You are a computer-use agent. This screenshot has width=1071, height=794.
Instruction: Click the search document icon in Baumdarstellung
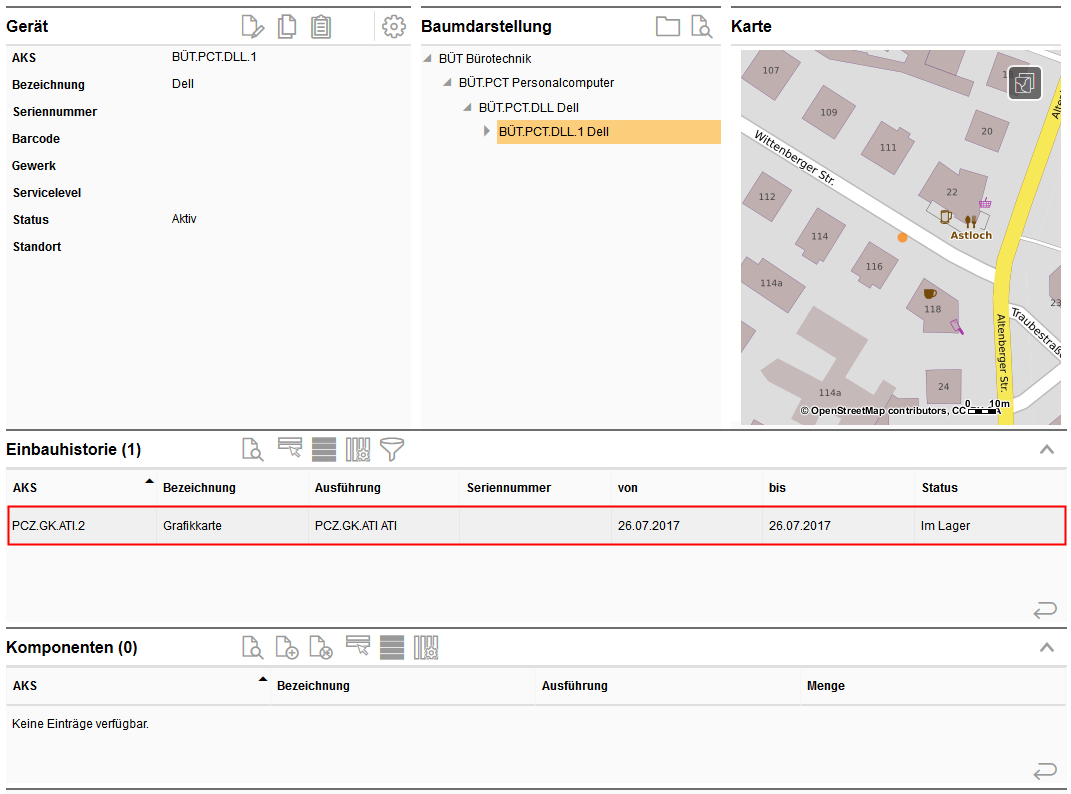702,27
